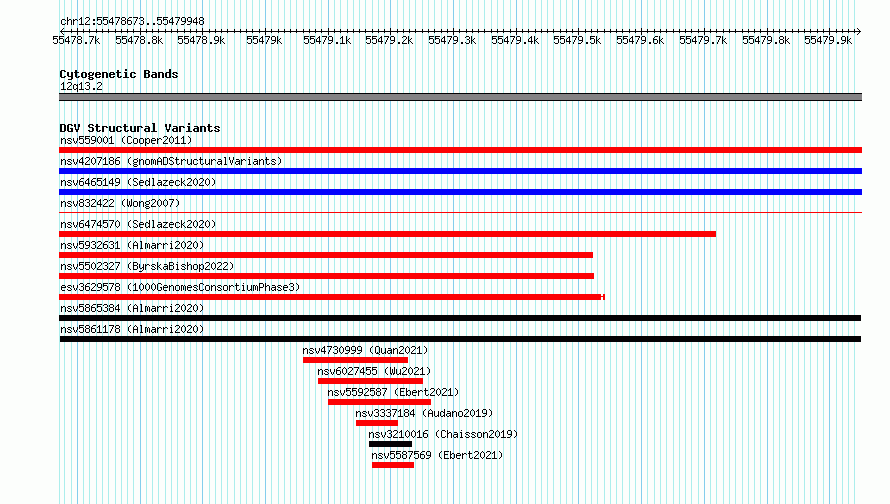
Task: Click the gray 12q13.2 cytogenetic band bar
Action: 460,97
